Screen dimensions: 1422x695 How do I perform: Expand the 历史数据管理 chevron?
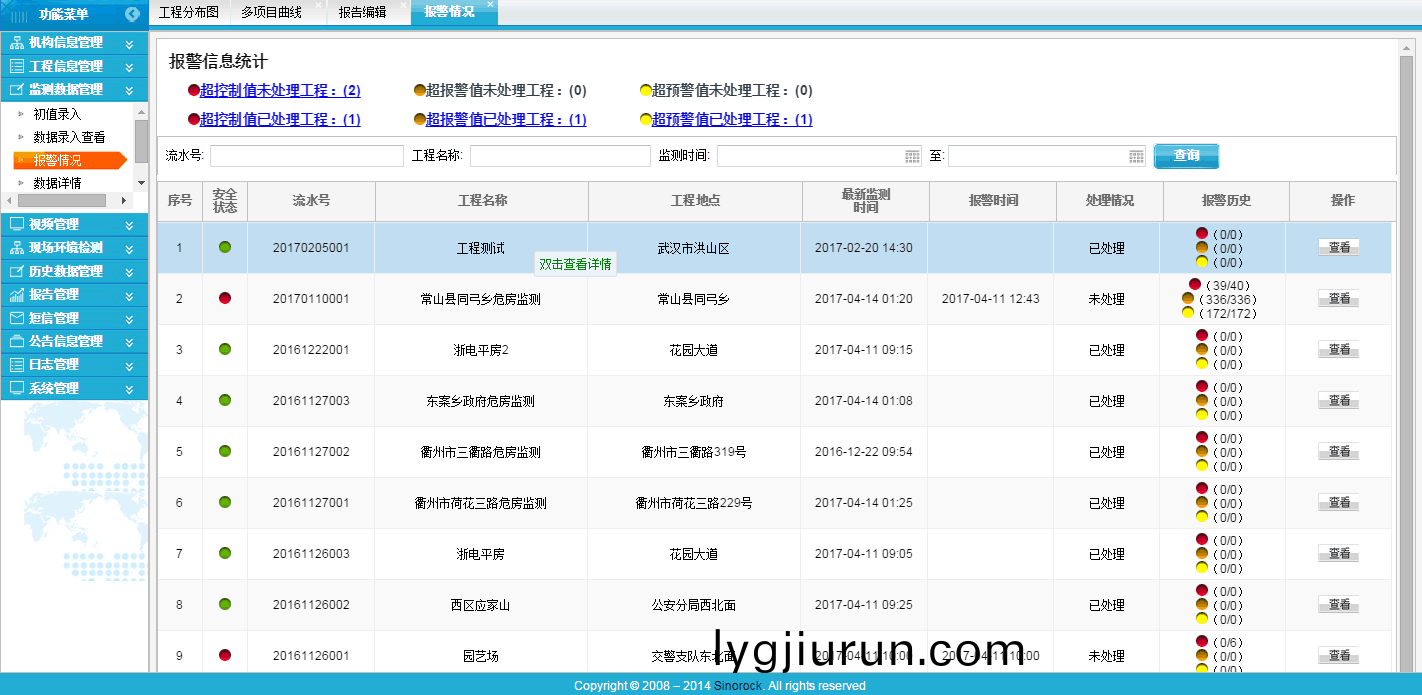coord(129,271)
